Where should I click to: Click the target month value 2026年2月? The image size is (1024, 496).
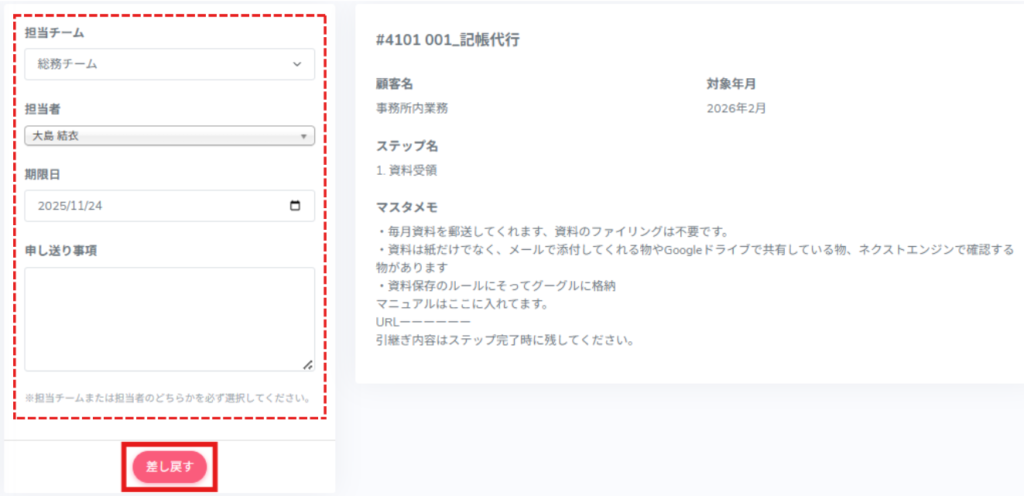click(x=736, y=108)
